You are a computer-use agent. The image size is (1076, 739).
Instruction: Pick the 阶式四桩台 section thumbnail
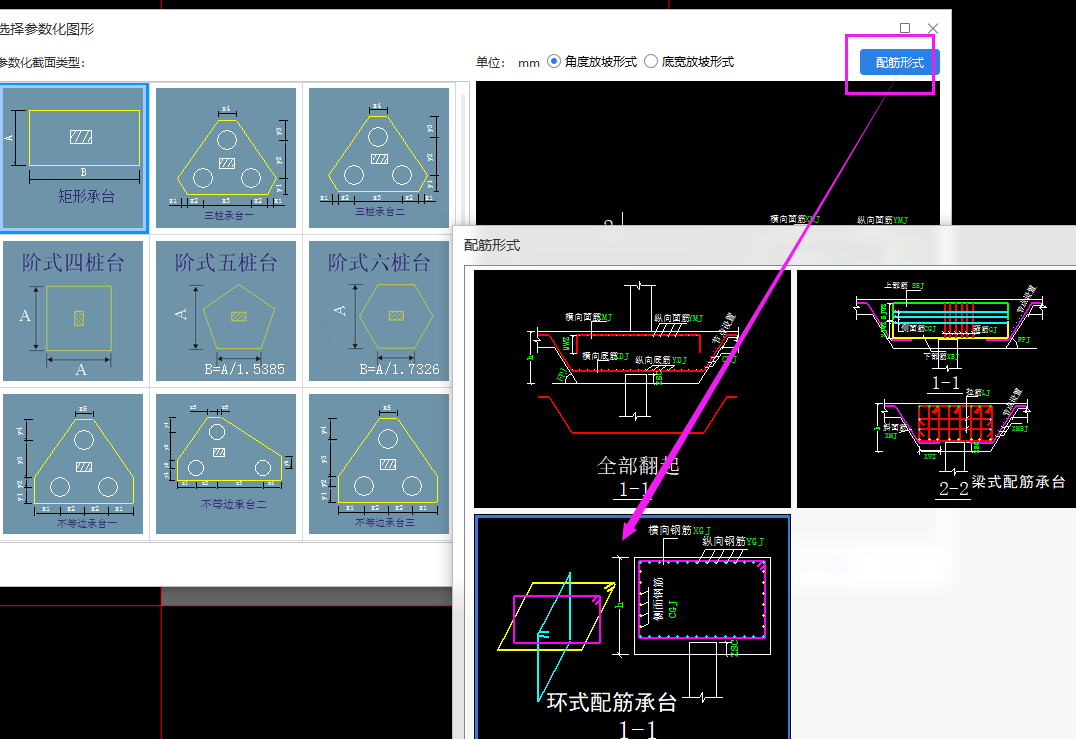[x=73, y=311]
